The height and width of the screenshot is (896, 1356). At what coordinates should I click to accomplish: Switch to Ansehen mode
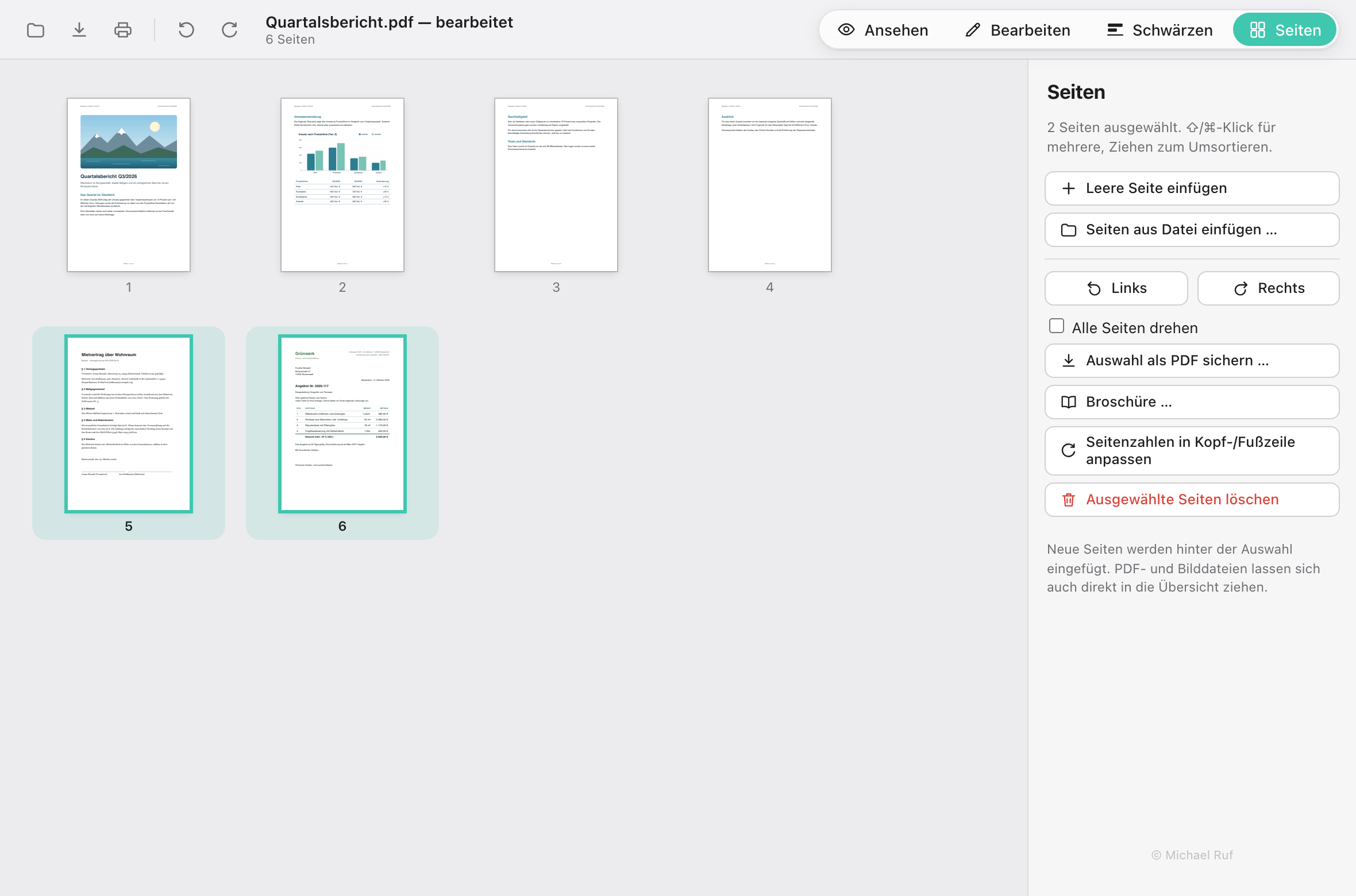[x=883, y=30]
